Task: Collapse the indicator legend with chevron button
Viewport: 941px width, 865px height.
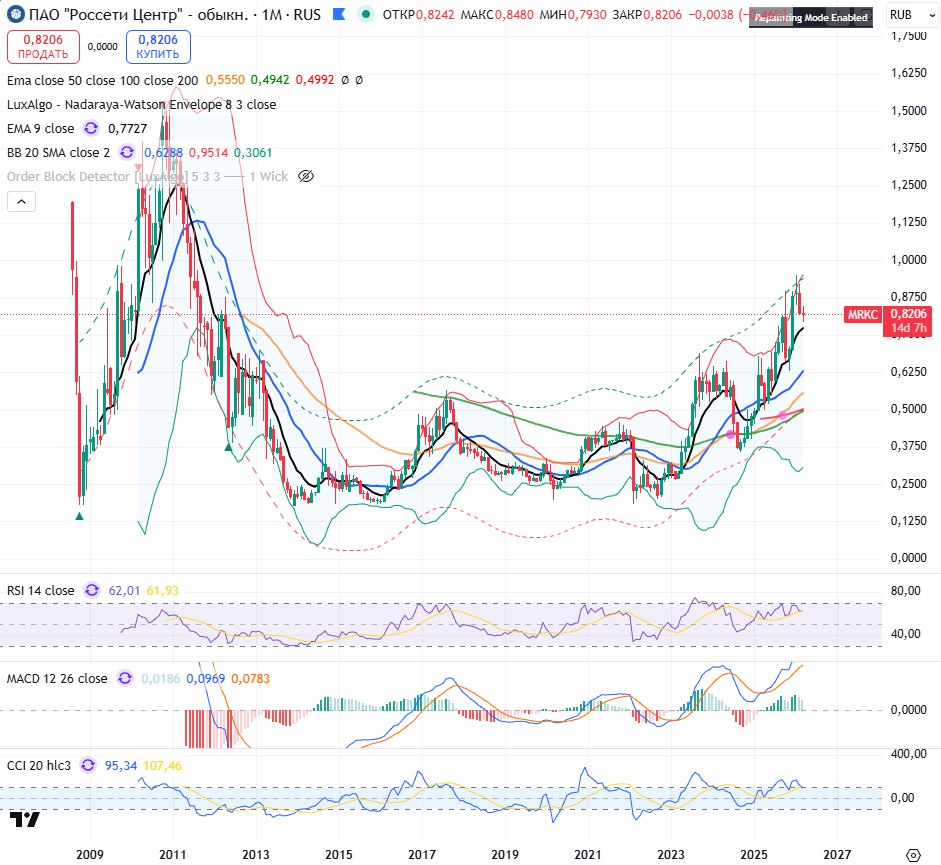Action: click(22, 202)
